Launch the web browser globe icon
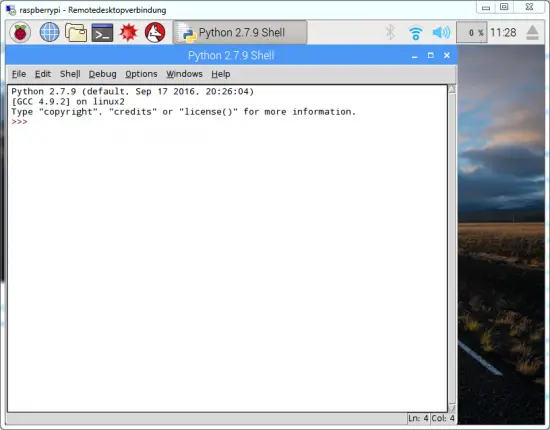 coord(49,32)
